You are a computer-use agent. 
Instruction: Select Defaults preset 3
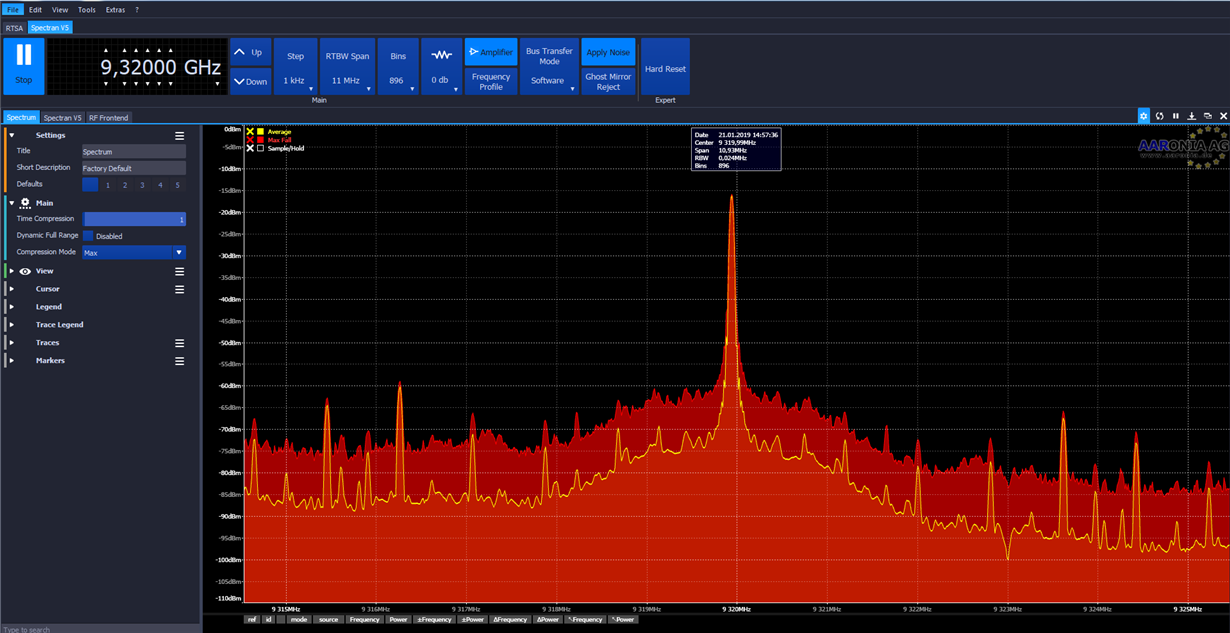tap(142, 185)
